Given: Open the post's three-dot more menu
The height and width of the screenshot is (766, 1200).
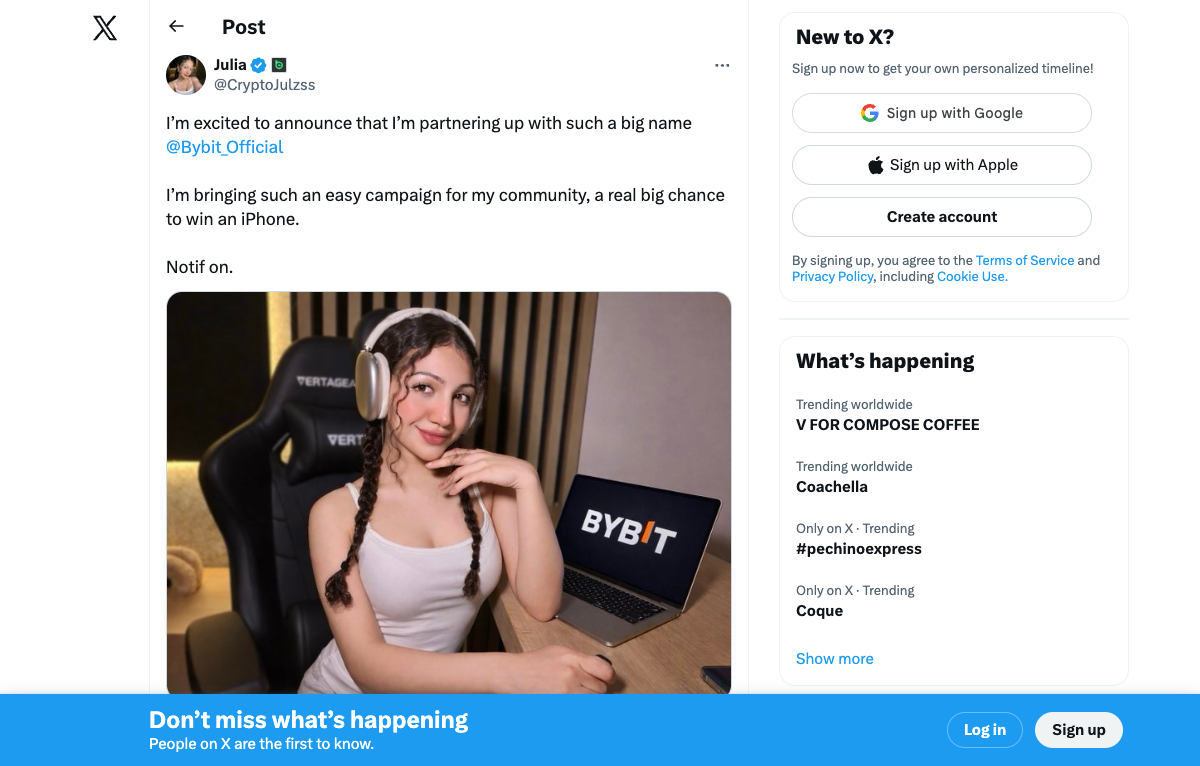Looking at the screenshot, I should [x=722, y=66].
